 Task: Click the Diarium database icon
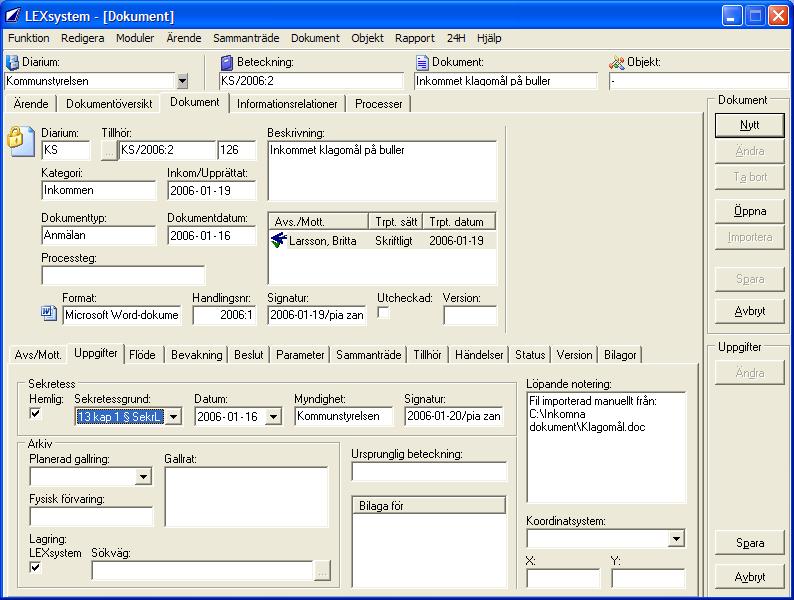point(12,62)
